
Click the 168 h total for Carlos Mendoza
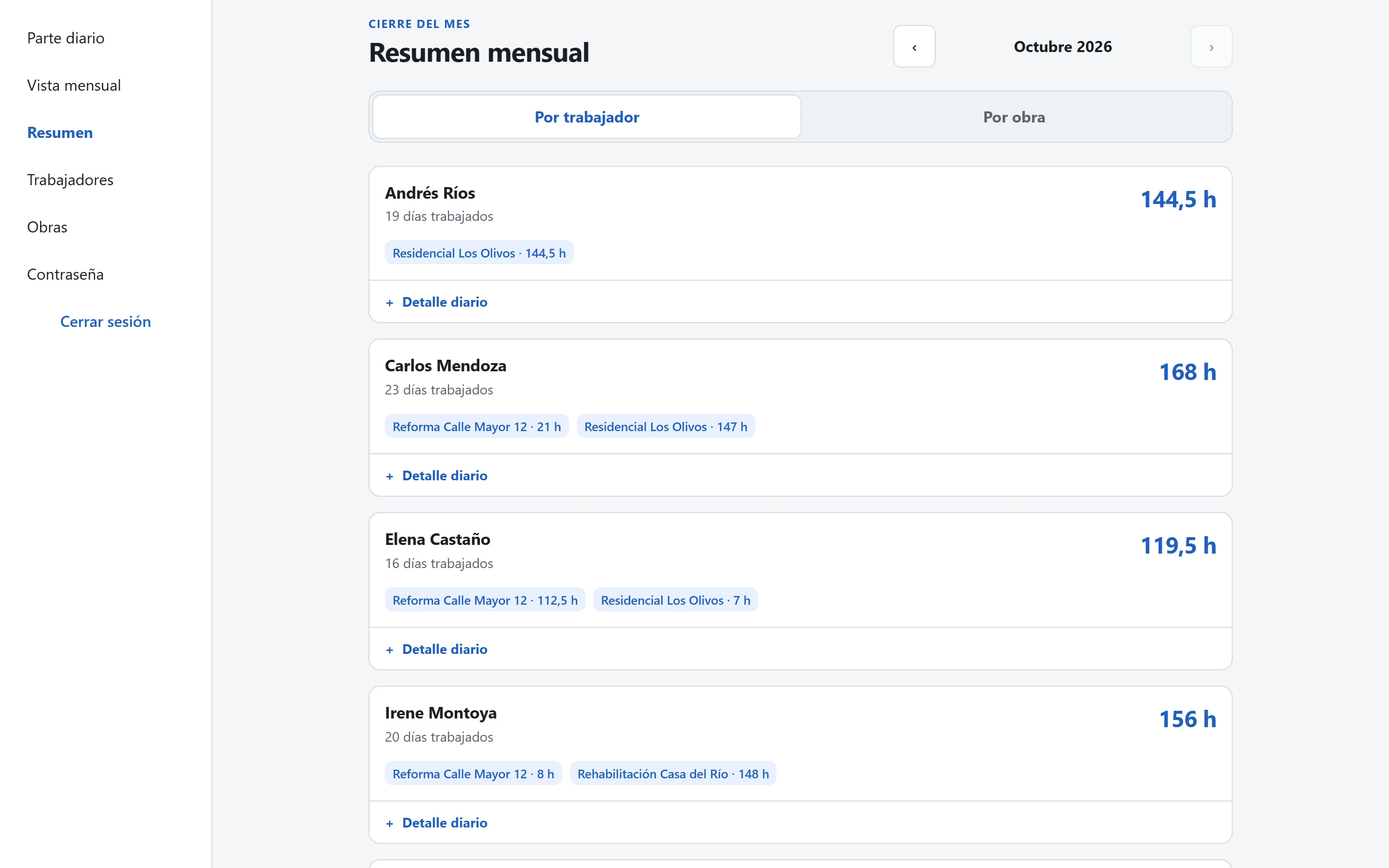click(1187, 372)
